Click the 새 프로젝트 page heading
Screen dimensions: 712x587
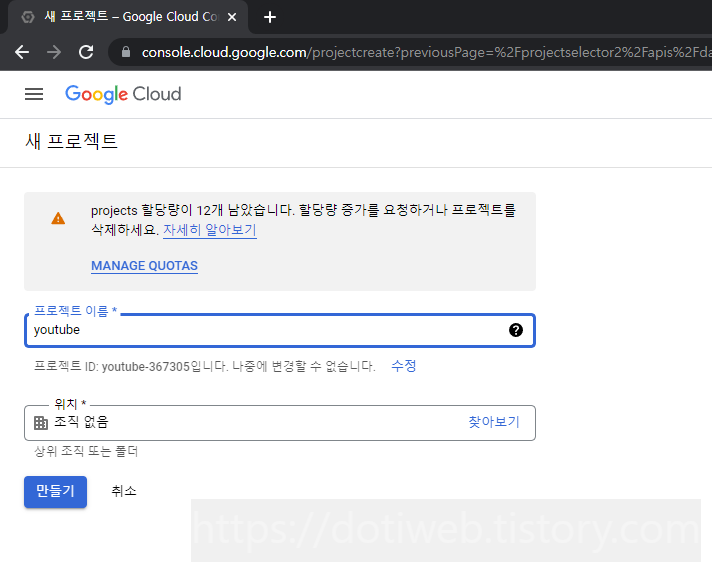pos(71,141)
